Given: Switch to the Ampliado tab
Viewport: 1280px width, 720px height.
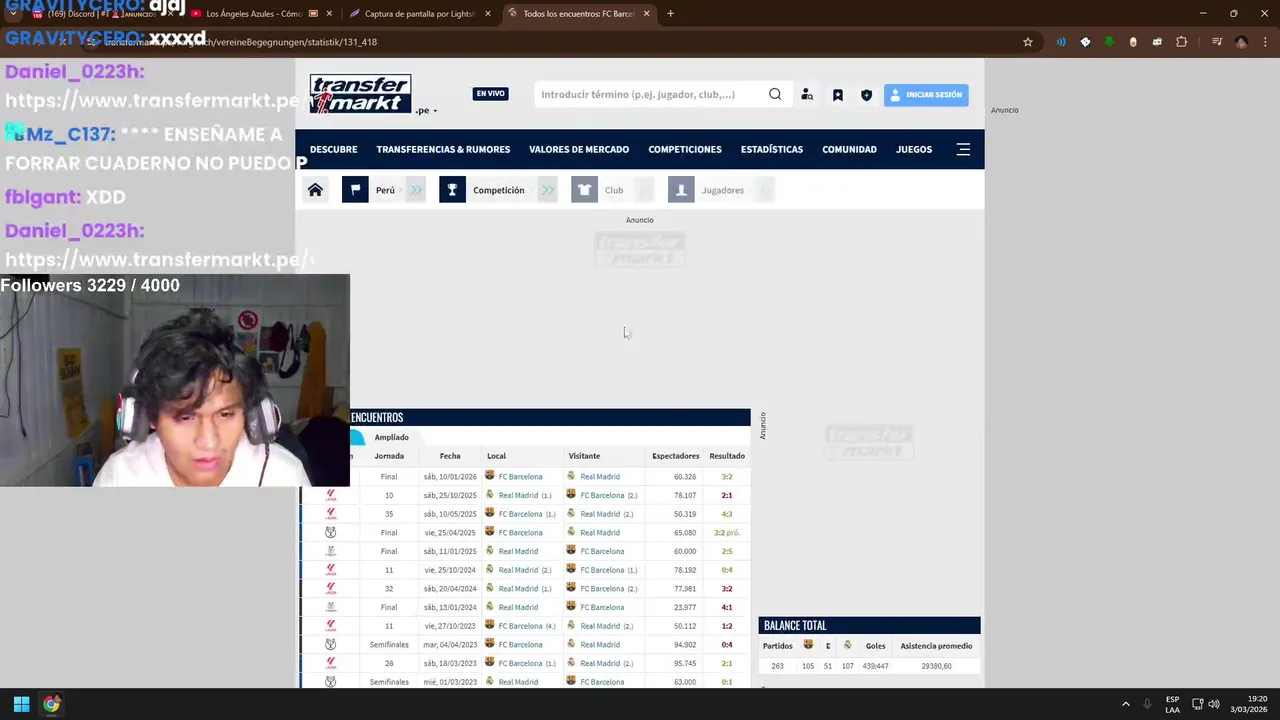Looking at the screenshot, I should [391, 437].
